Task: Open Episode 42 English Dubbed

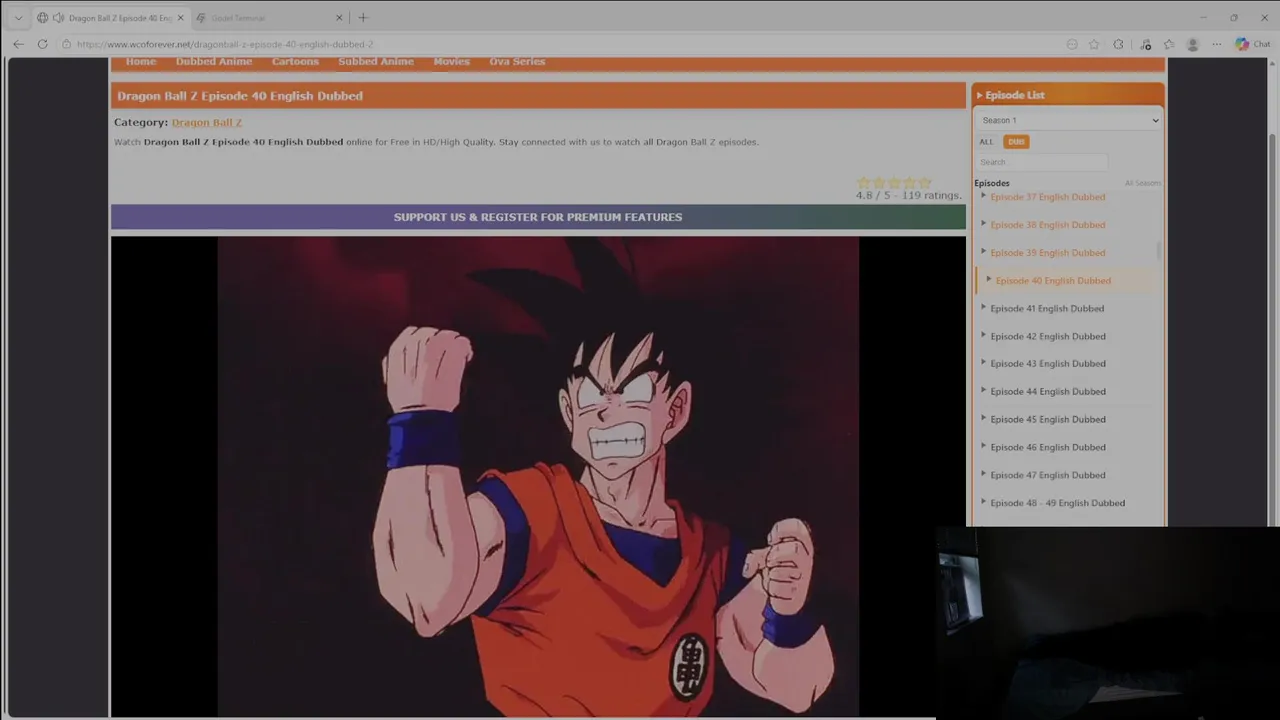Action: [1047, 337]
